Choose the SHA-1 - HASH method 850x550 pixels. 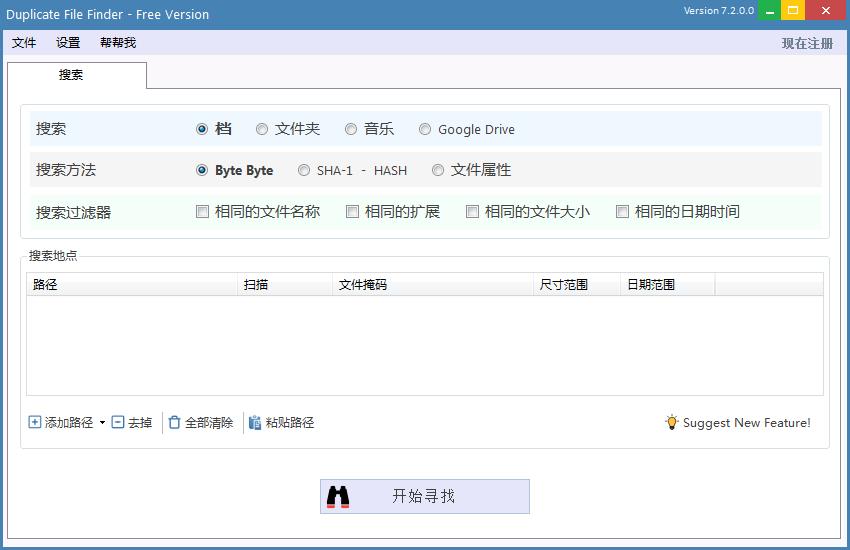304,170
